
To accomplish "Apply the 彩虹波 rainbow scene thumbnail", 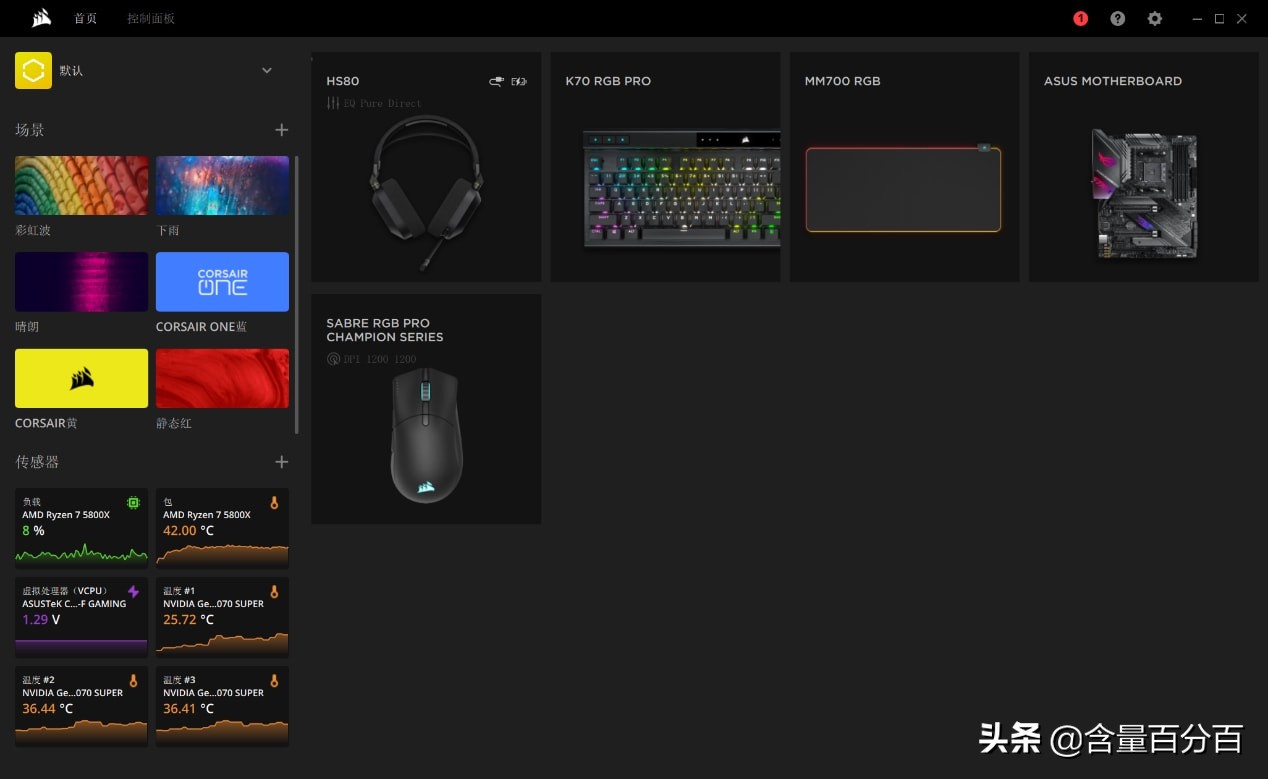I will pyautogui.click(x=81, y=185).
